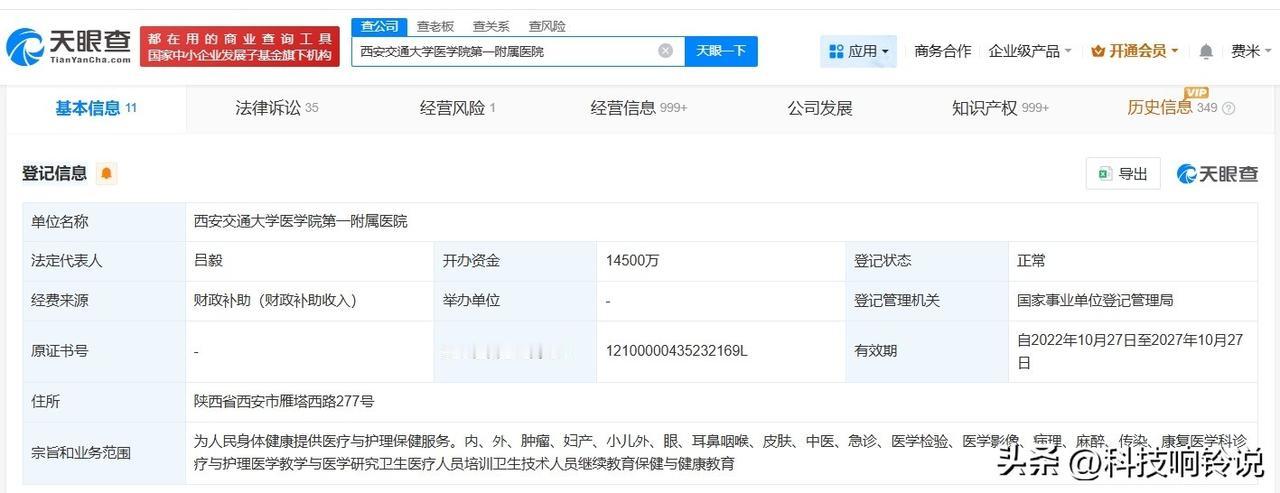
Task: Click the 登记状态 field label
Action: coord(882,261)
